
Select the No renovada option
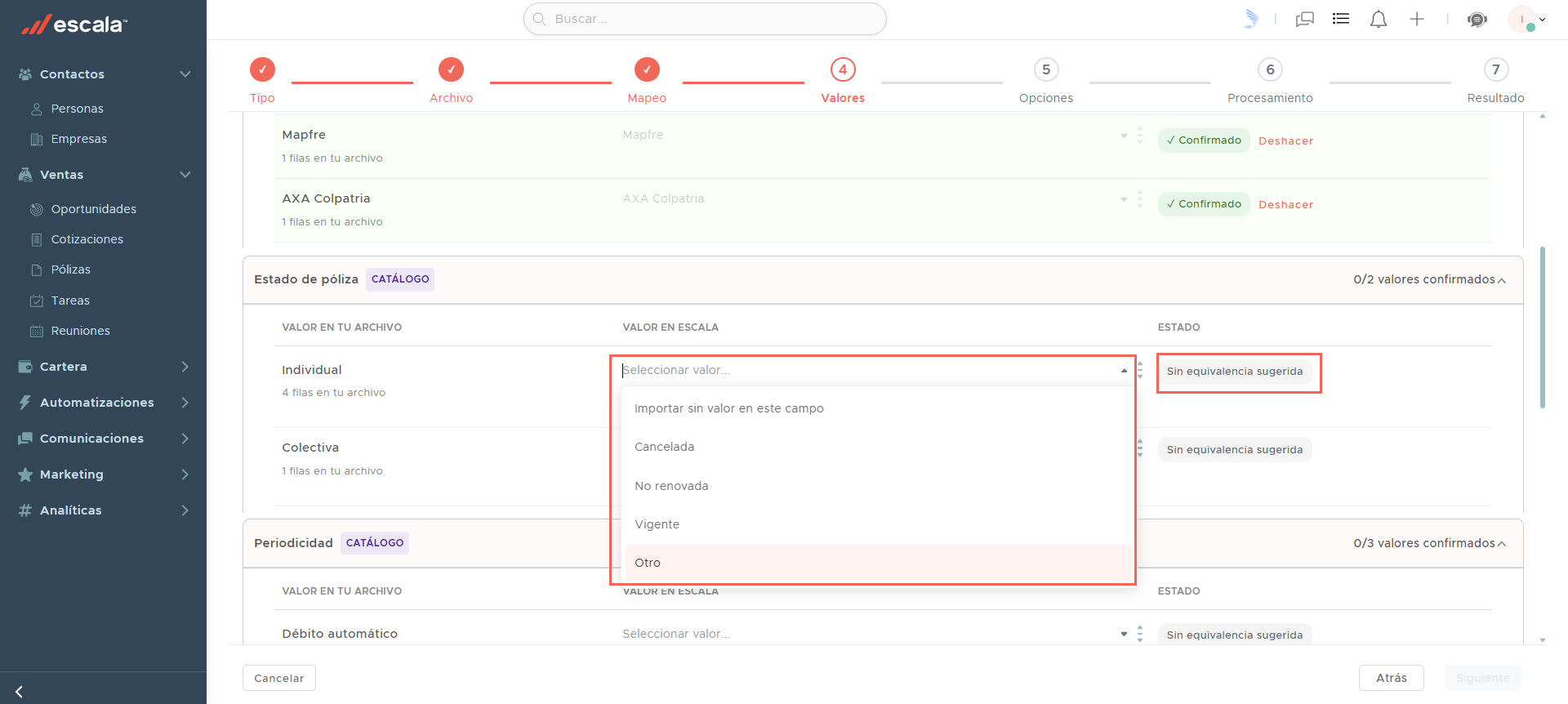(x=879, y=486)
